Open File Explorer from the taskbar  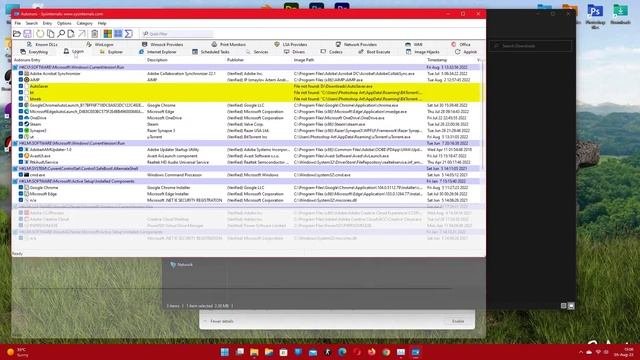click(254, 352)
